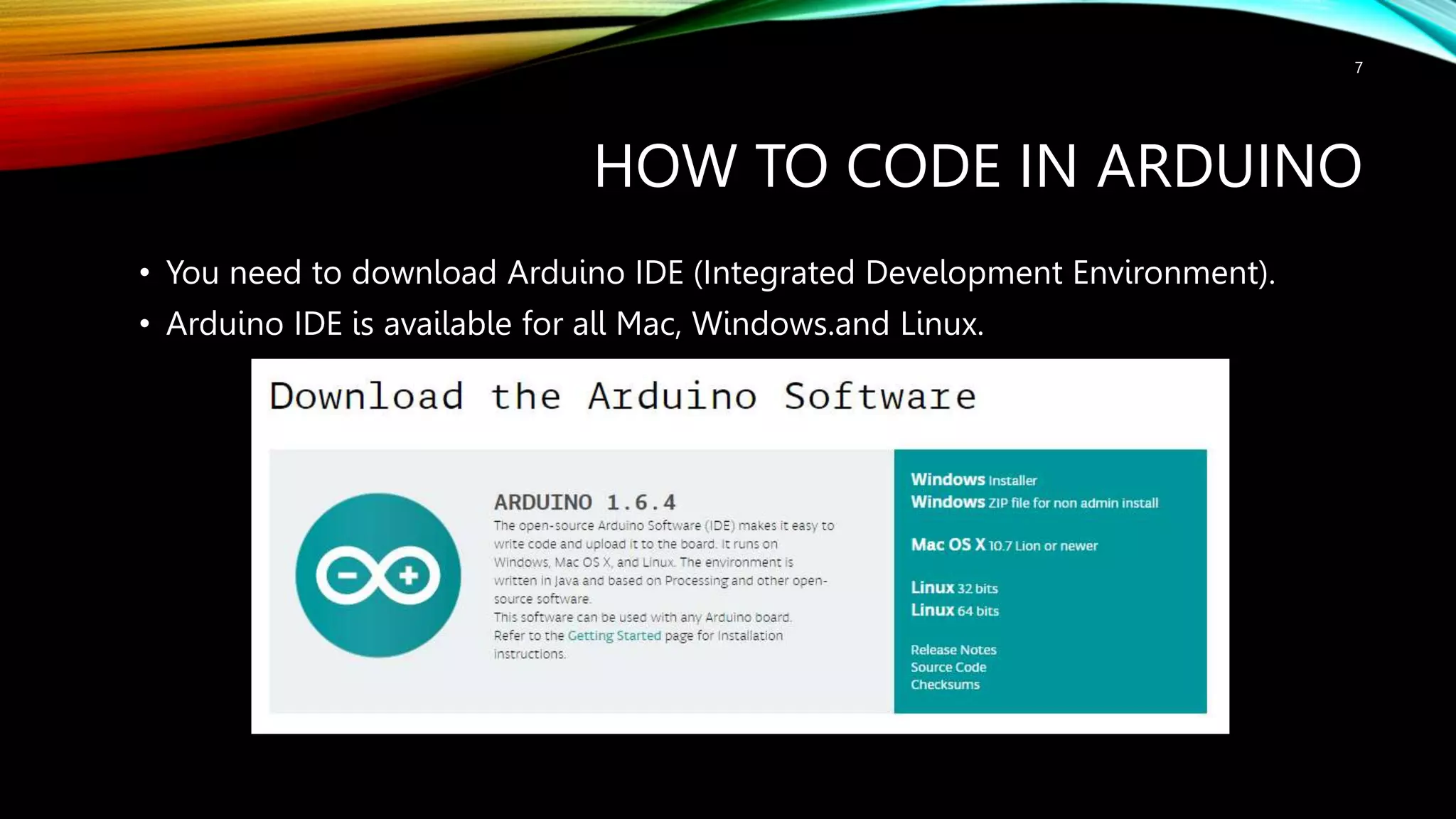
Task: Click the Arduino infinity logo icon
Action: 378,574
